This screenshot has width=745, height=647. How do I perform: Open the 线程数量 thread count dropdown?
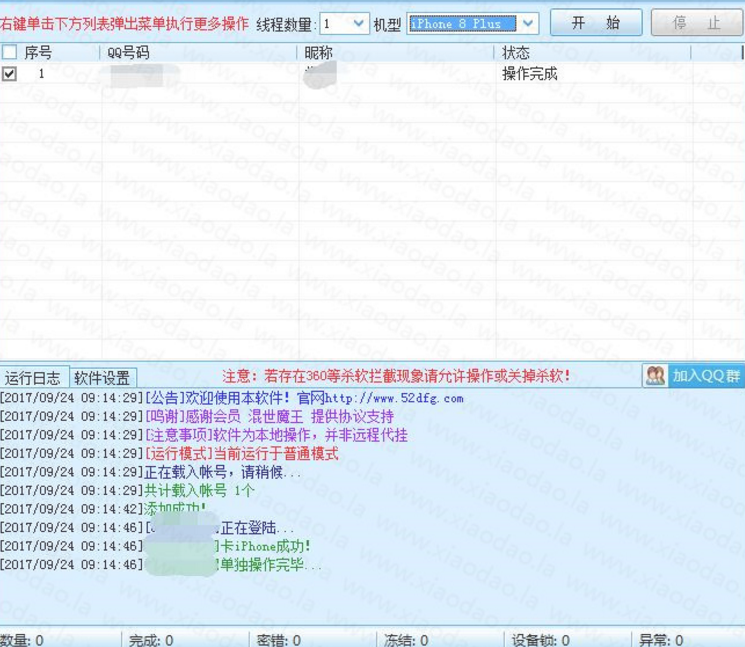(x=359, y=23)
